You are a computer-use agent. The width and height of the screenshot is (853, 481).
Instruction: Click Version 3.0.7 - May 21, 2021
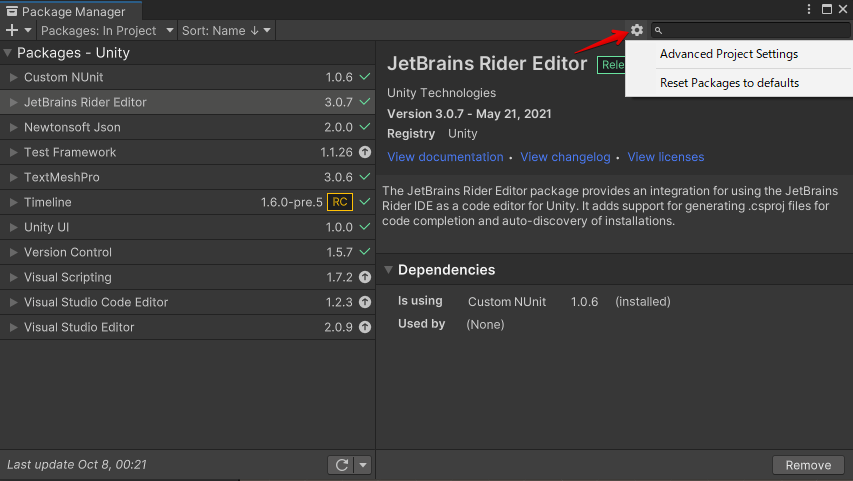469,114
